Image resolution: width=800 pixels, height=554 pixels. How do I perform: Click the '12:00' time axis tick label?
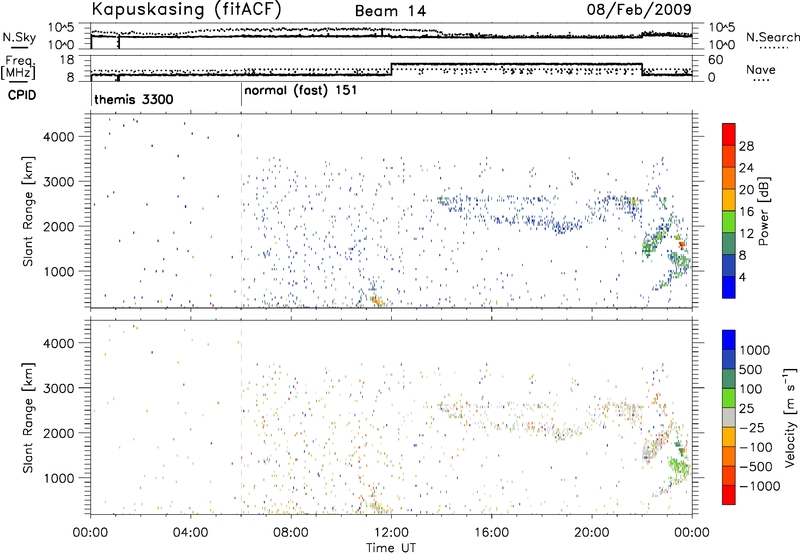click(391, 533)
